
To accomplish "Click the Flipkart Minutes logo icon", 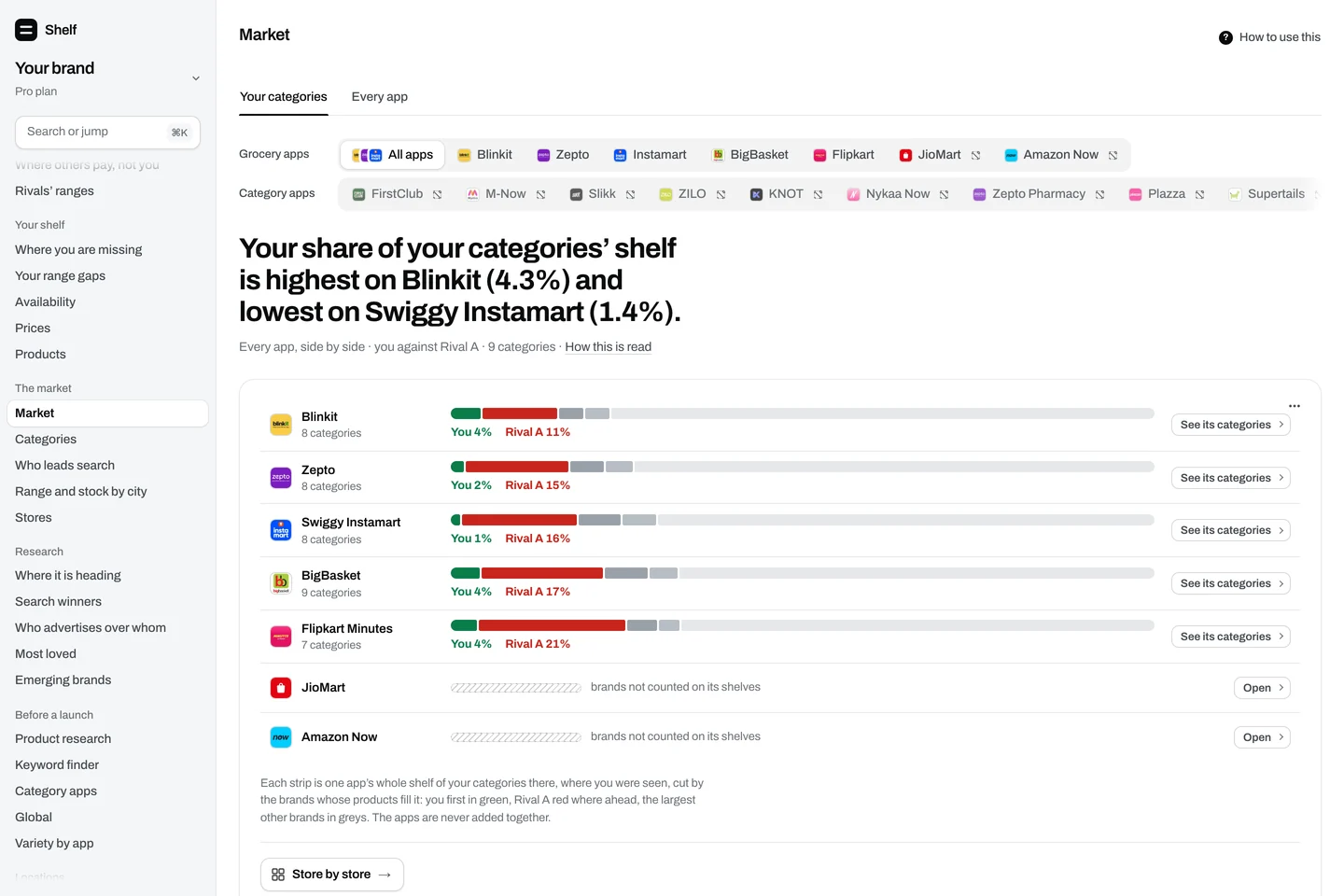I will pyautogui.click(x=281, y=637).
